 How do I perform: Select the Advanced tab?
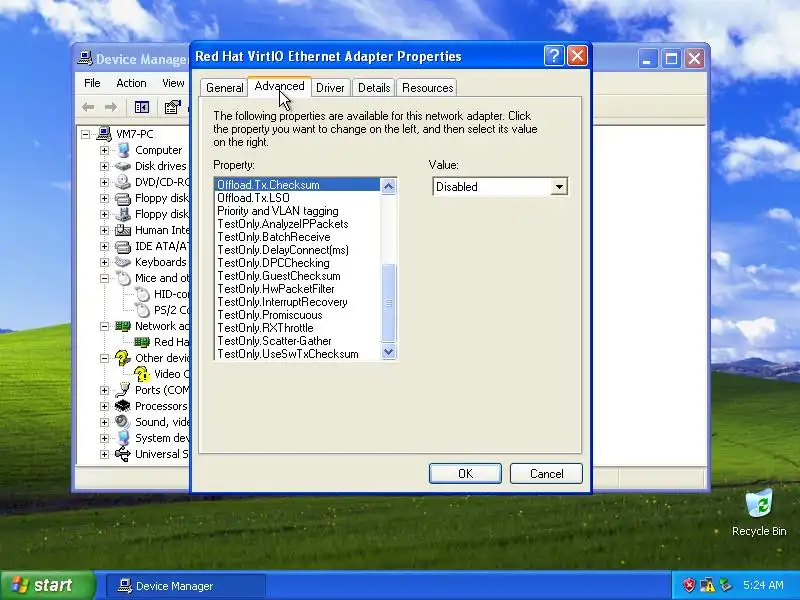point(280,86)
